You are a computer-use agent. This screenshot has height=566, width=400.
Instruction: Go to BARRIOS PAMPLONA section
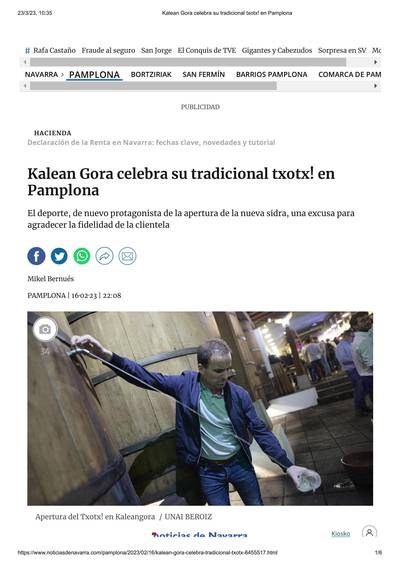[271, 74]
